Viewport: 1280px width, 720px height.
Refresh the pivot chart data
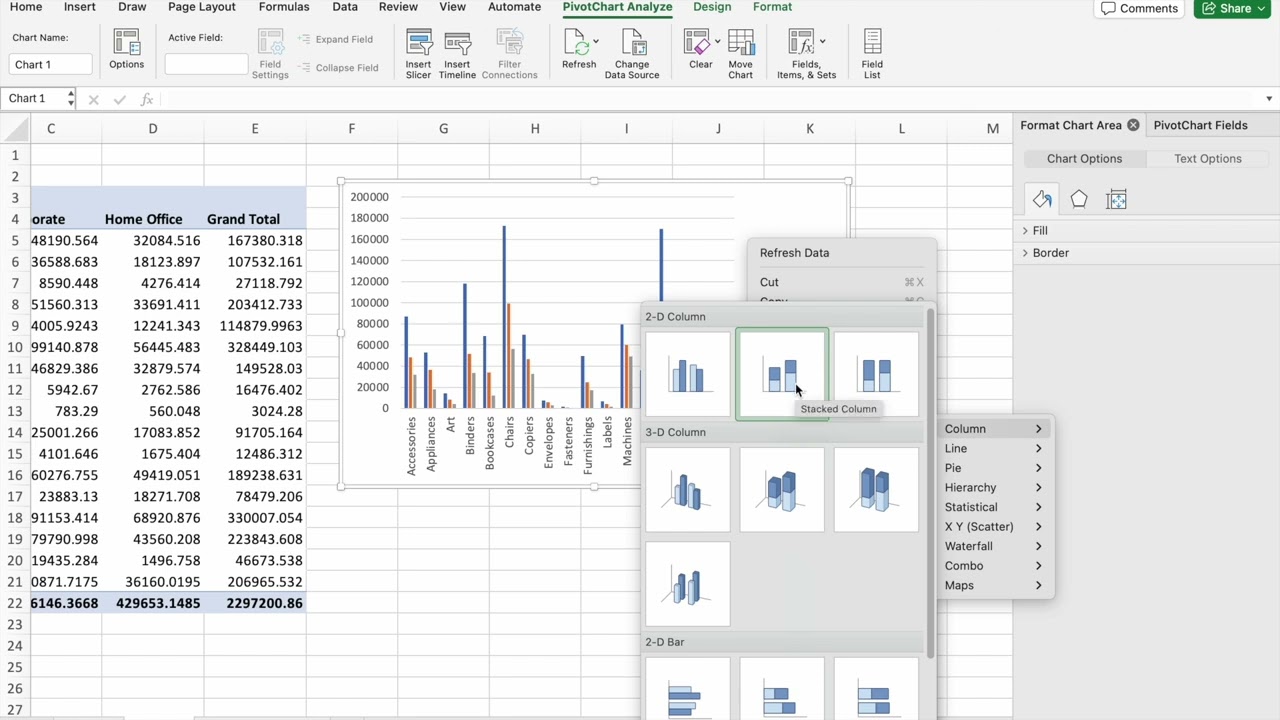tap(578, 50)
